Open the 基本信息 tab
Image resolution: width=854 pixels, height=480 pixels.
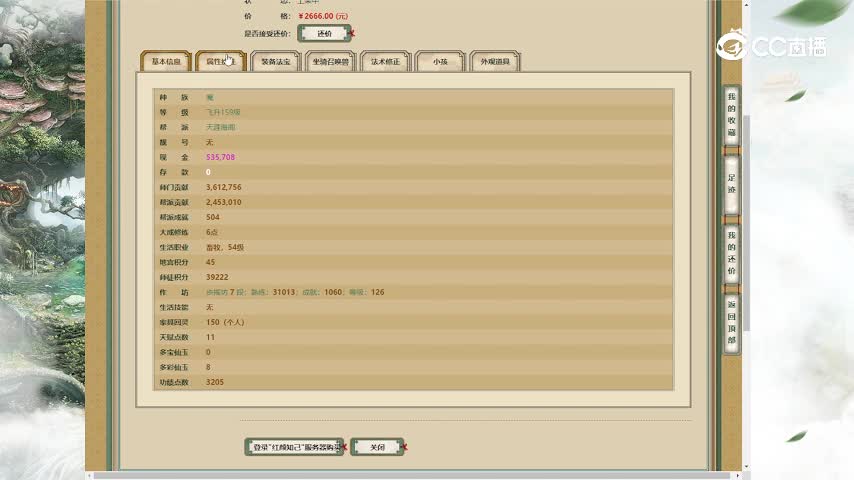click(166, 62)
